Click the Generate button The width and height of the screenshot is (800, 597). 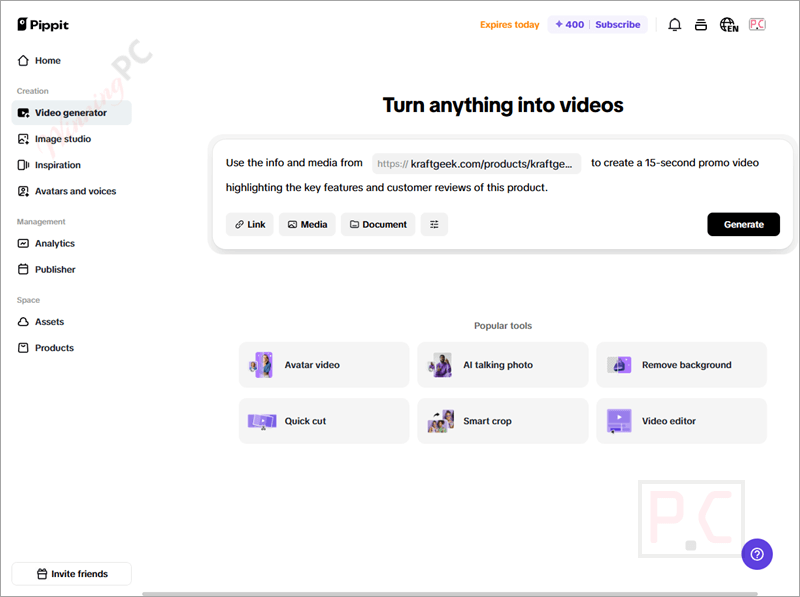[x=743, y=225]
